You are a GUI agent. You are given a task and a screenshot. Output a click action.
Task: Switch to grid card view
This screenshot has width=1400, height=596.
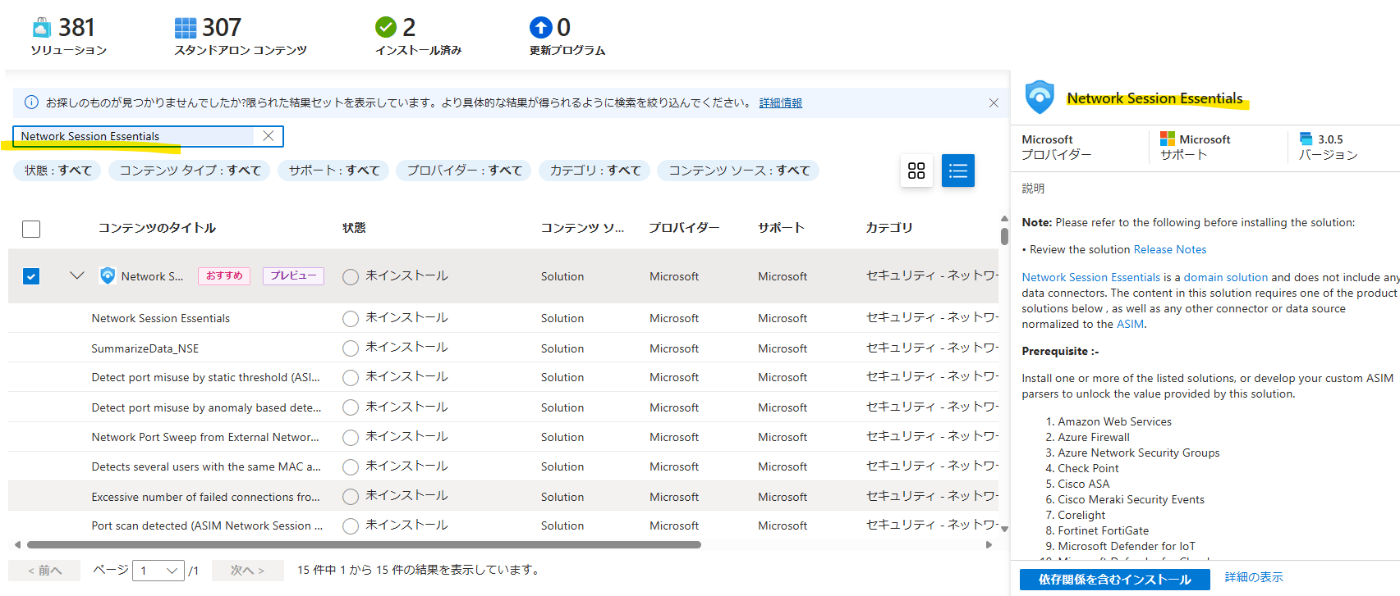916,170
